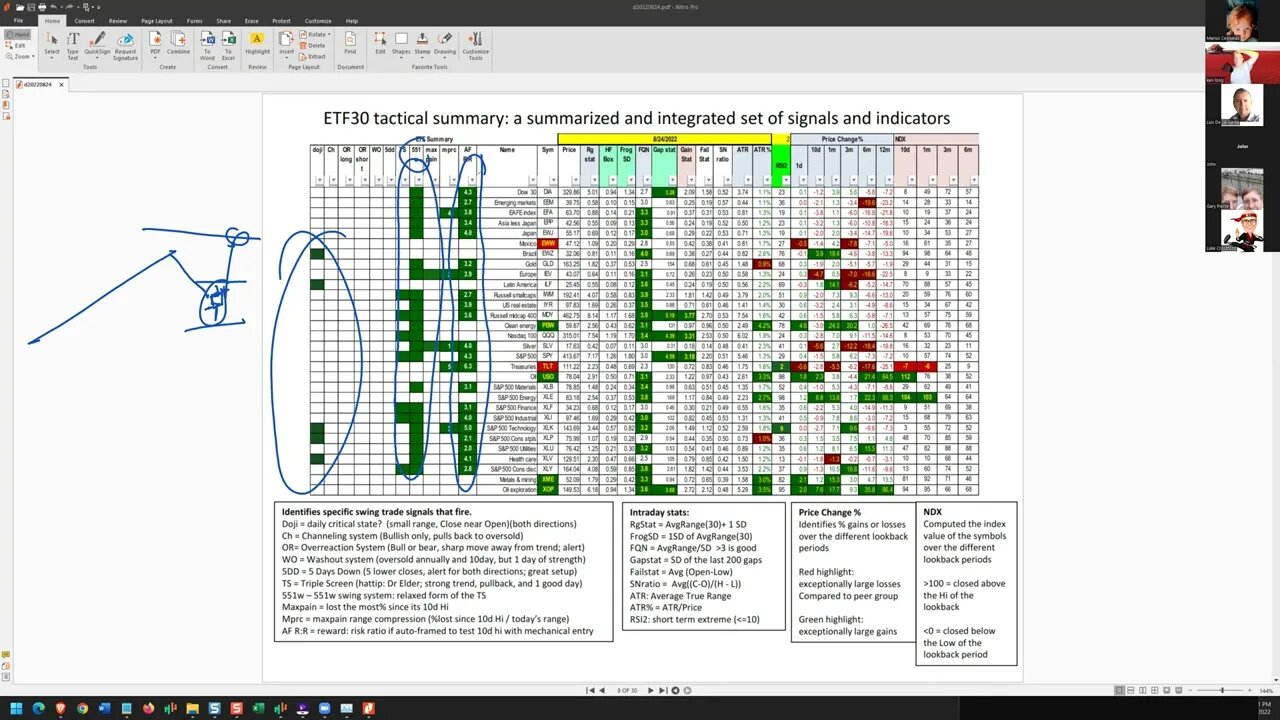1280x720 pixels.
Task: Open the Combine files tool
Action: pos(178,43)
